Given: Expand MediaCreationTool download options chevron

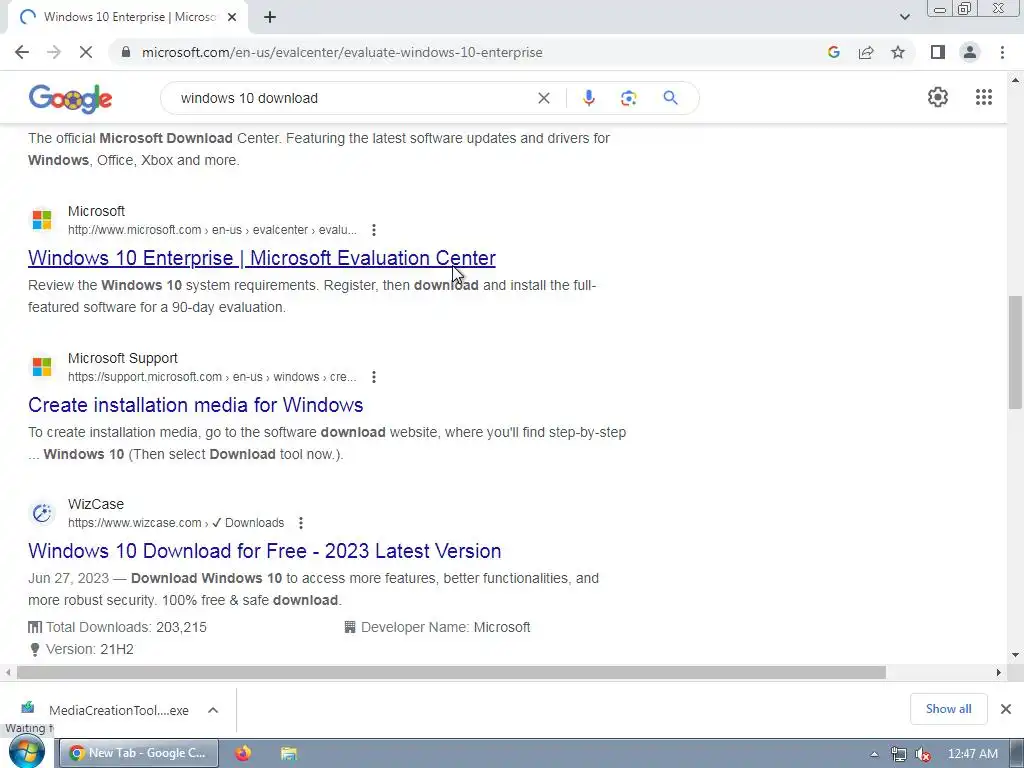Looking at the screenshot, I should coord(213,710).
